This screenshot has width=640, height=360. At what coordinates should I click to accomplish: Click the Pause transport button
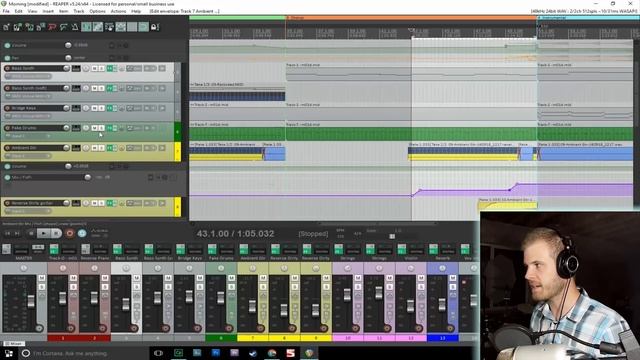pos(56,233)
